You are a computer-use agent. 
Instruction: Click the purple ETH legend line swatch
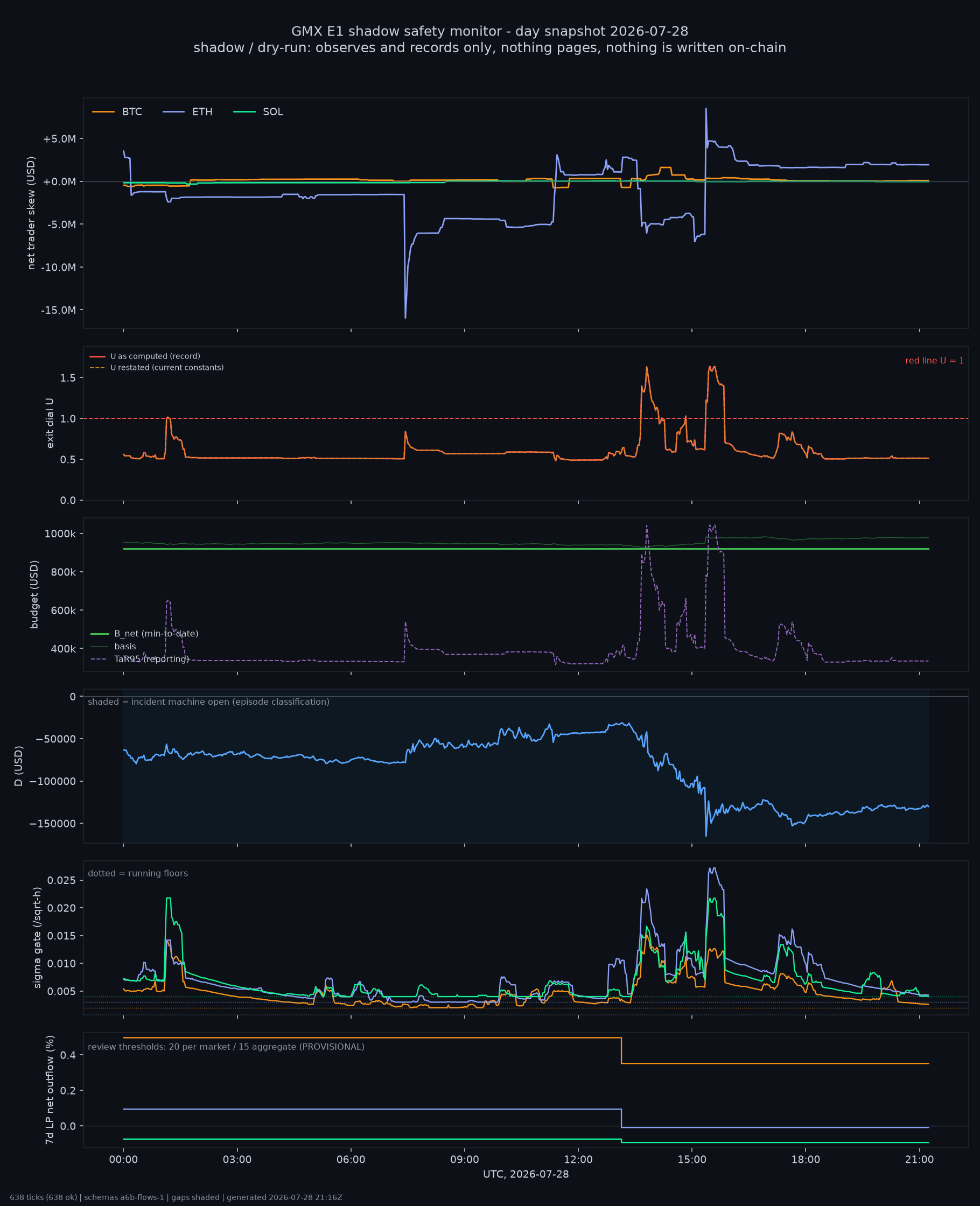click(174, 112)
